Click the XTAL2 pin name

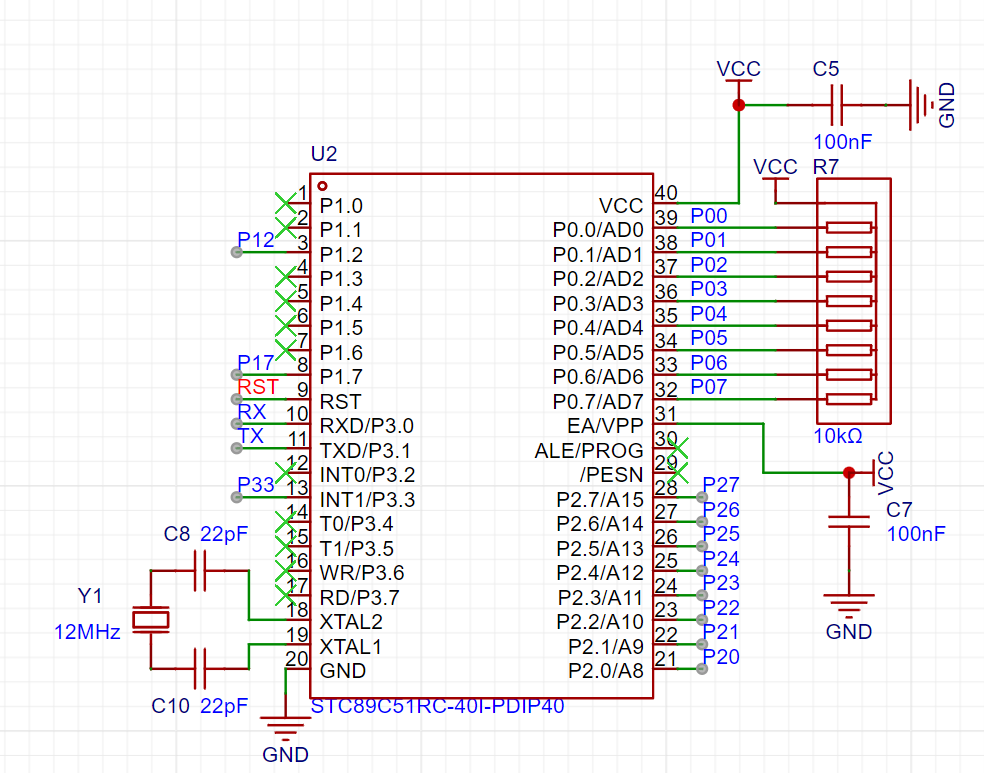pyautogui.click(x=351, y=622)
